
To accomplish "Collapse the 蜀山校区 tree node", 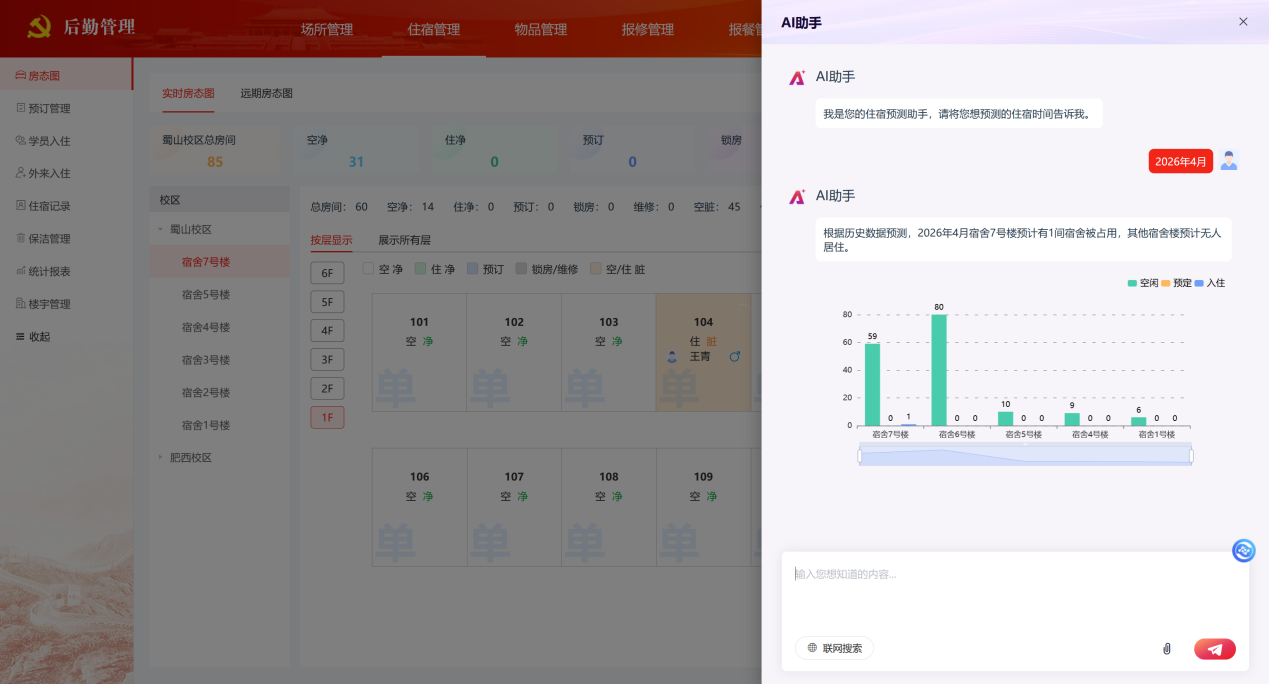I will [x=160, y=229].
